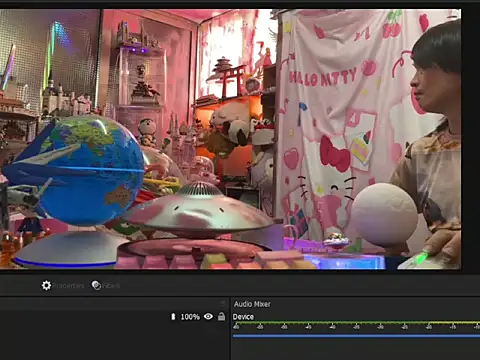Click the green Device volume meter

pos(356,323)
